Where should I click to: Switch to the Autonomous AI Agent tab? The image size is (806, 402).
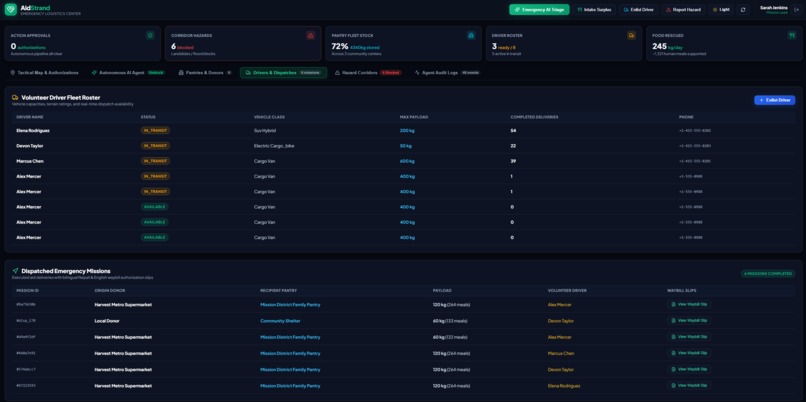(128, 73)
